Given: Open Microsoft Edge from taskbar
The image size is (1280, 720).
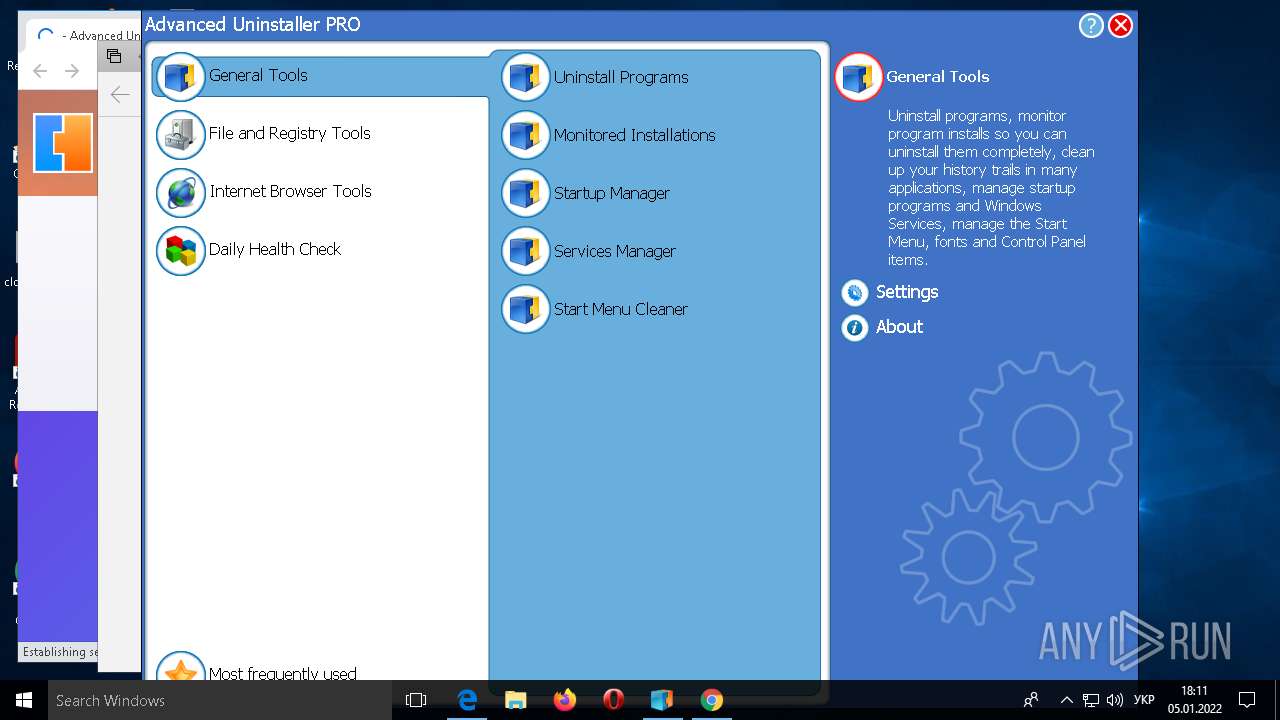Looking at the screenshot, I should pos(467,700).
